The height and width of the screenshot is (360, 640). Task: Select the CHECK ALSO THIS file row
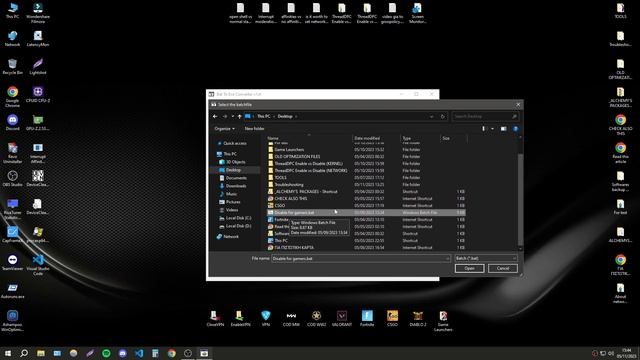click(x=366, y=198)
